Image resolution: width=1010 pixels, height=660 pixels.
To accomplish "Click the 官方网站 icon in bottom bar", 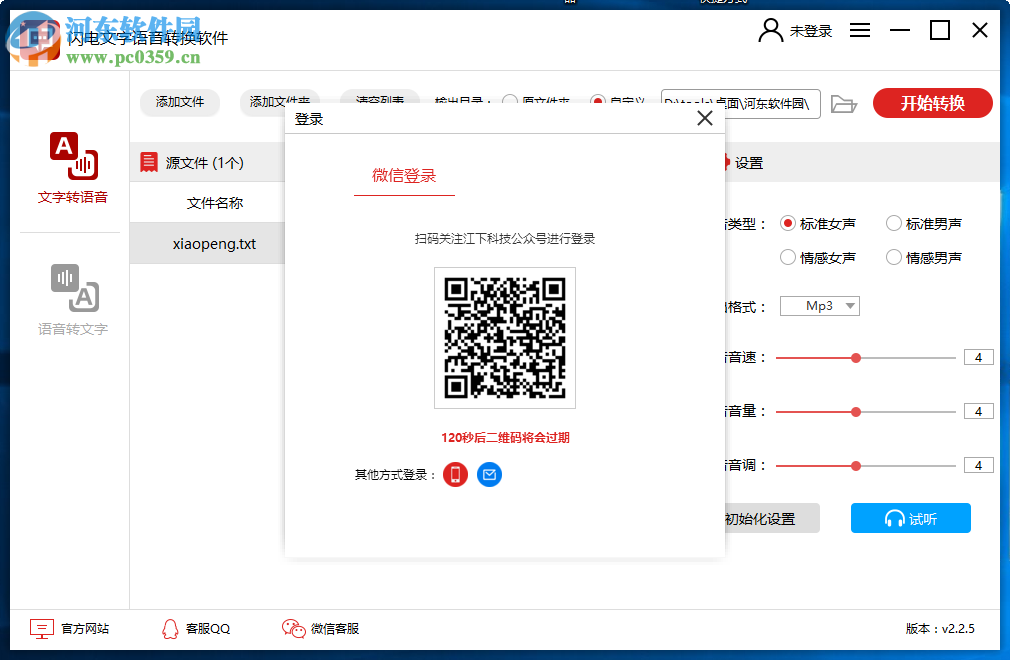I will 41,628.
